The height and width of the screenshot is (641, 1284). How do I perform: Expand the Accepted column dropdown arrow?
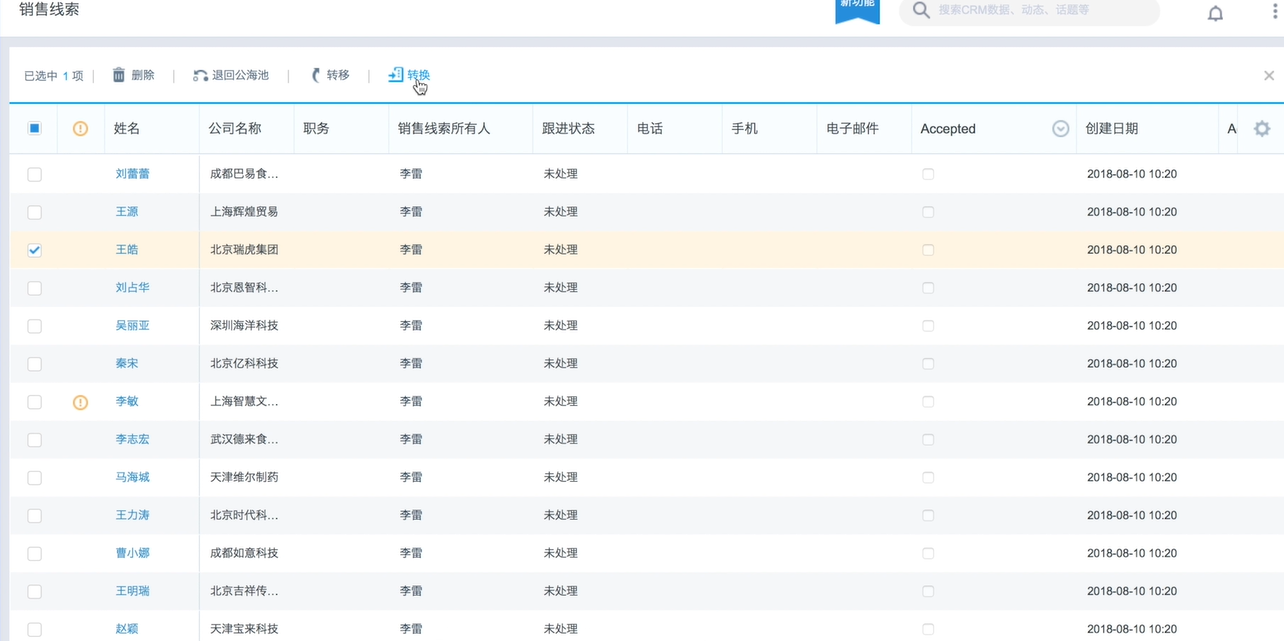[x=1060, y=129]
